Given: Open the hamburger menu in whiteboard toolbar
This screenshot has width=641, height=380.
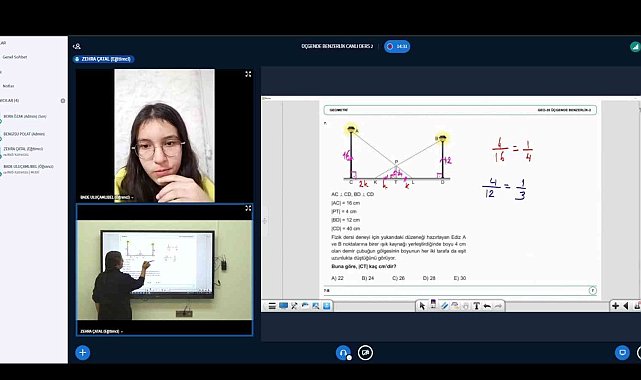Looking at the screenshot, I should (x=272, y=306).
